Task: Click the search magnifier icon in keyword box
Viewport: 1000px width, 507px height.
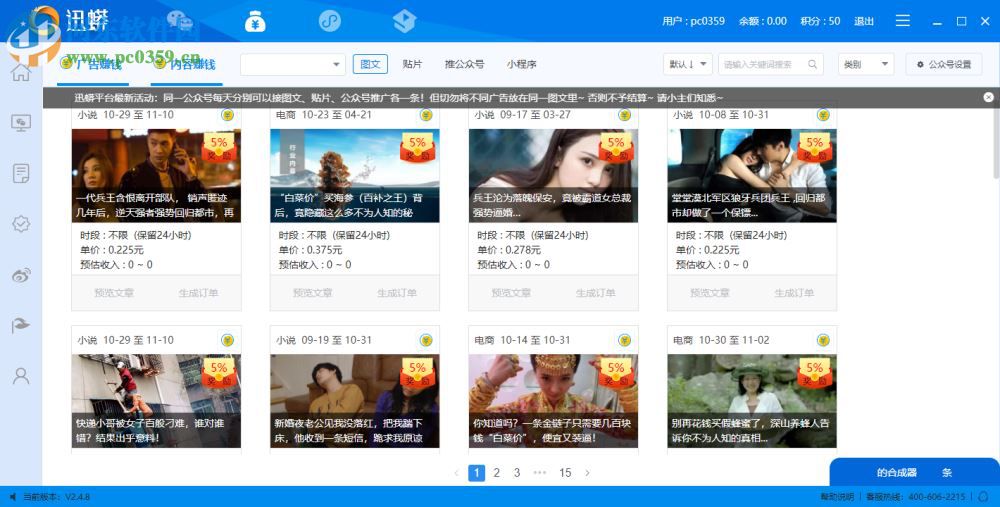Action: [812, 64]
